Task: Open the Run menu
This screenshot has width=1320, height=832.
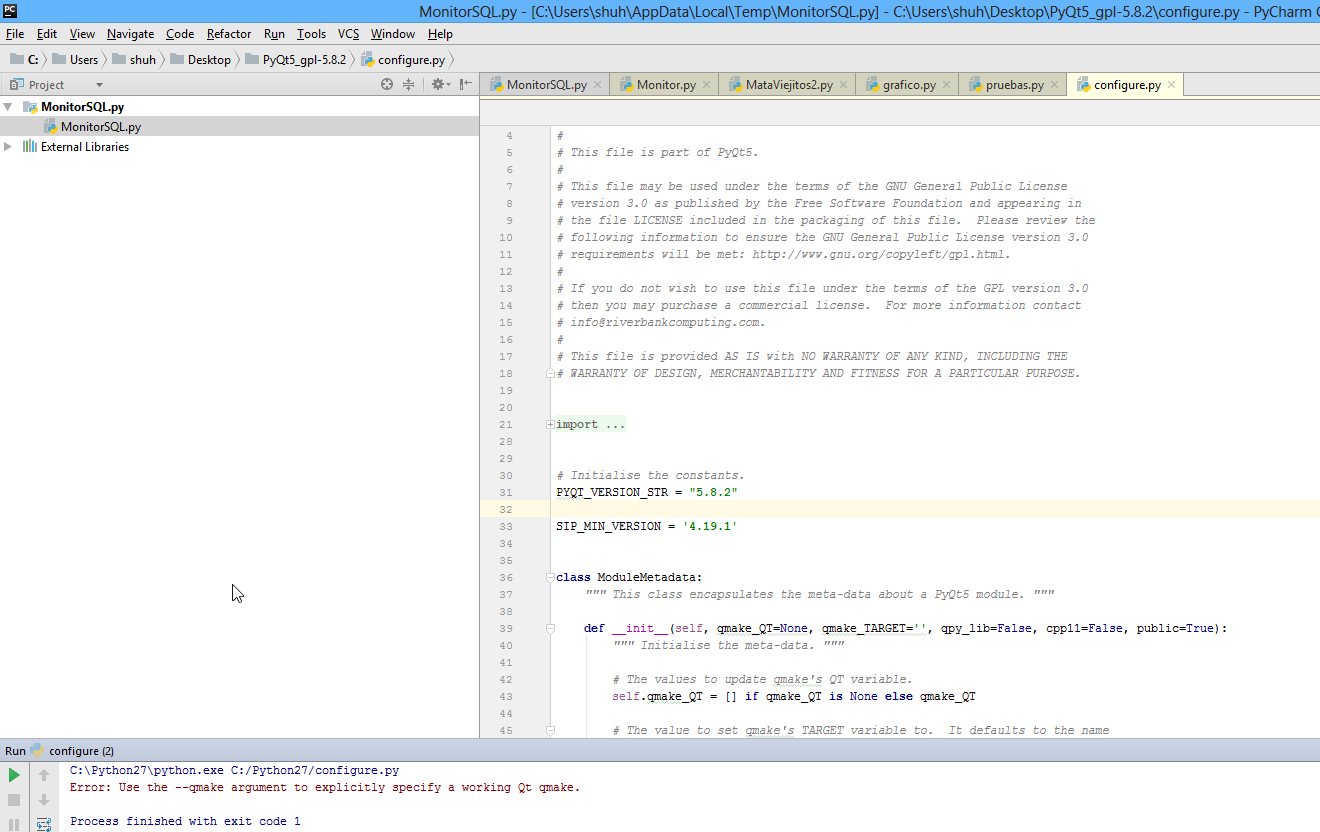Action: 274,34
